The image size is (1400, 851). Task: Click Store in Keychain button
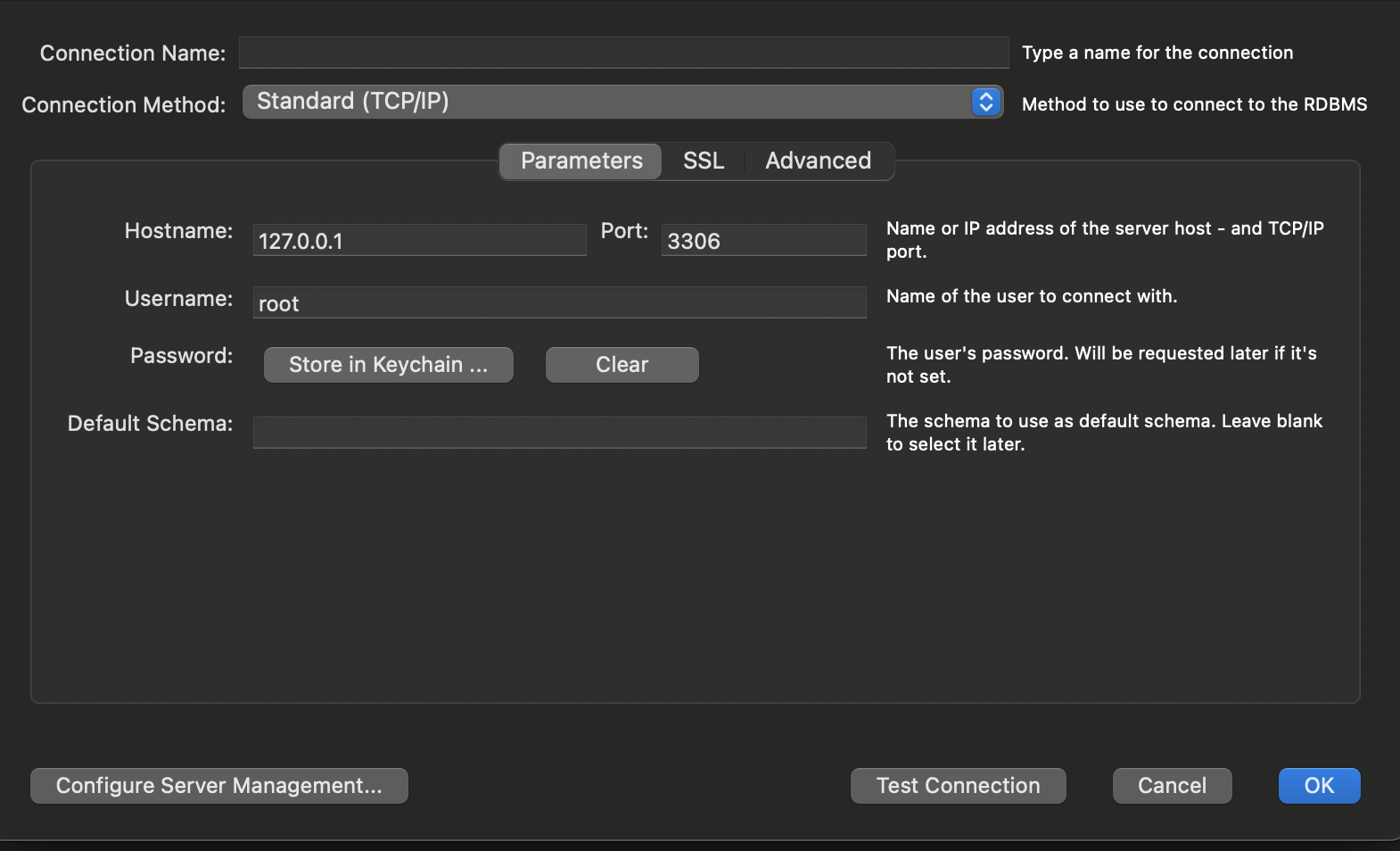coord(388,365)
